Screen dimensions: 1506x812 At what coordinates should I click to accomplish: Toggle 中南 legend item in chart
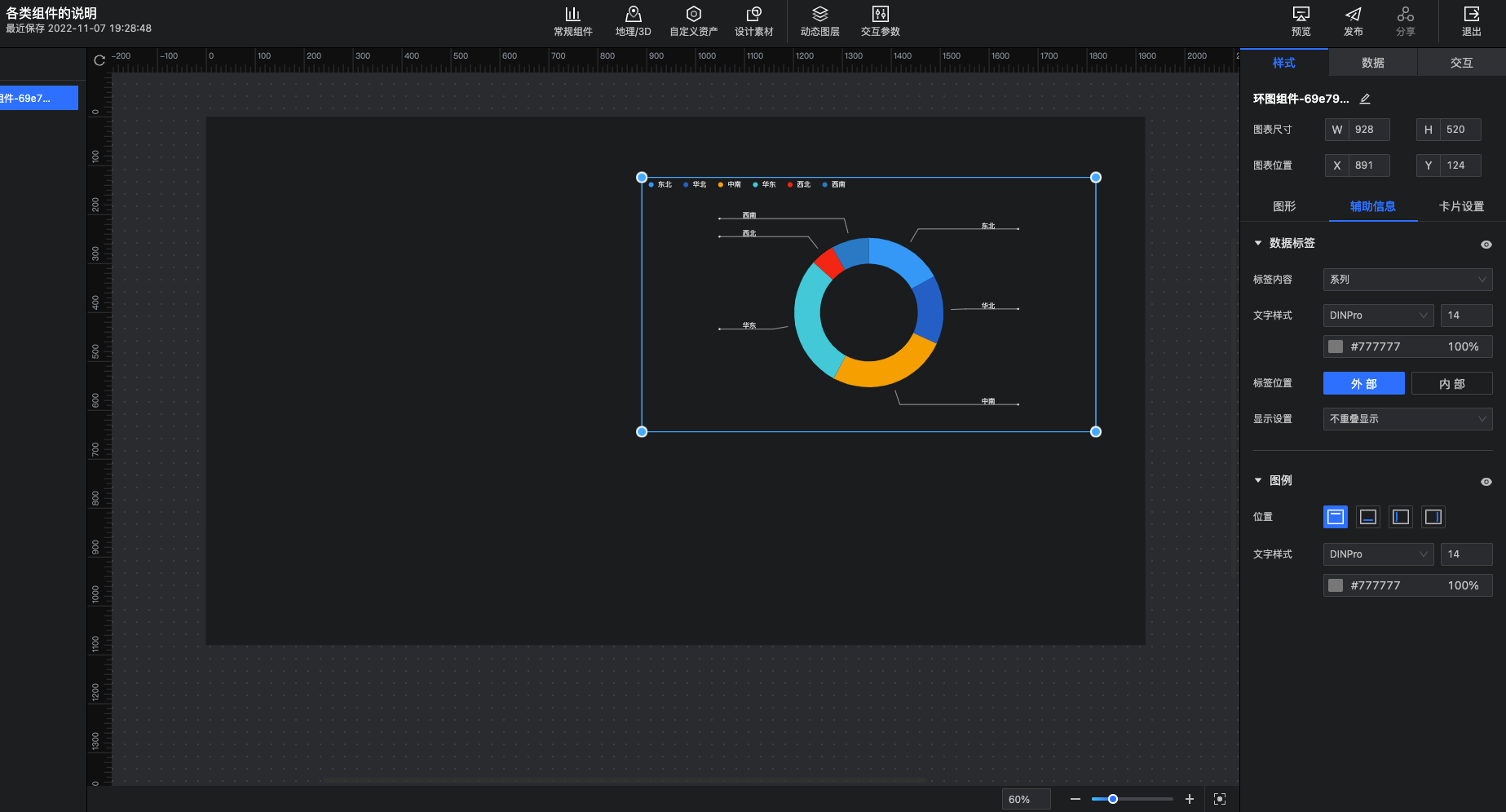click(730, 185)
